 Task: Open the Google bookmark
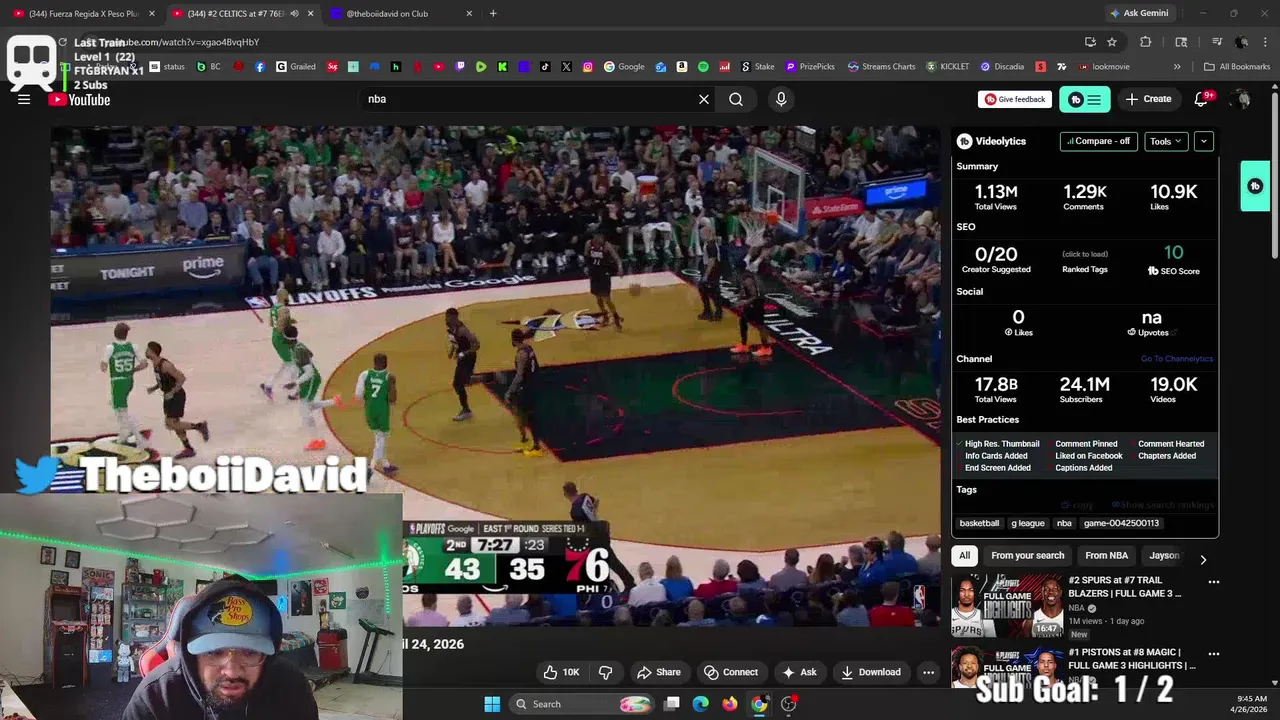624,67
